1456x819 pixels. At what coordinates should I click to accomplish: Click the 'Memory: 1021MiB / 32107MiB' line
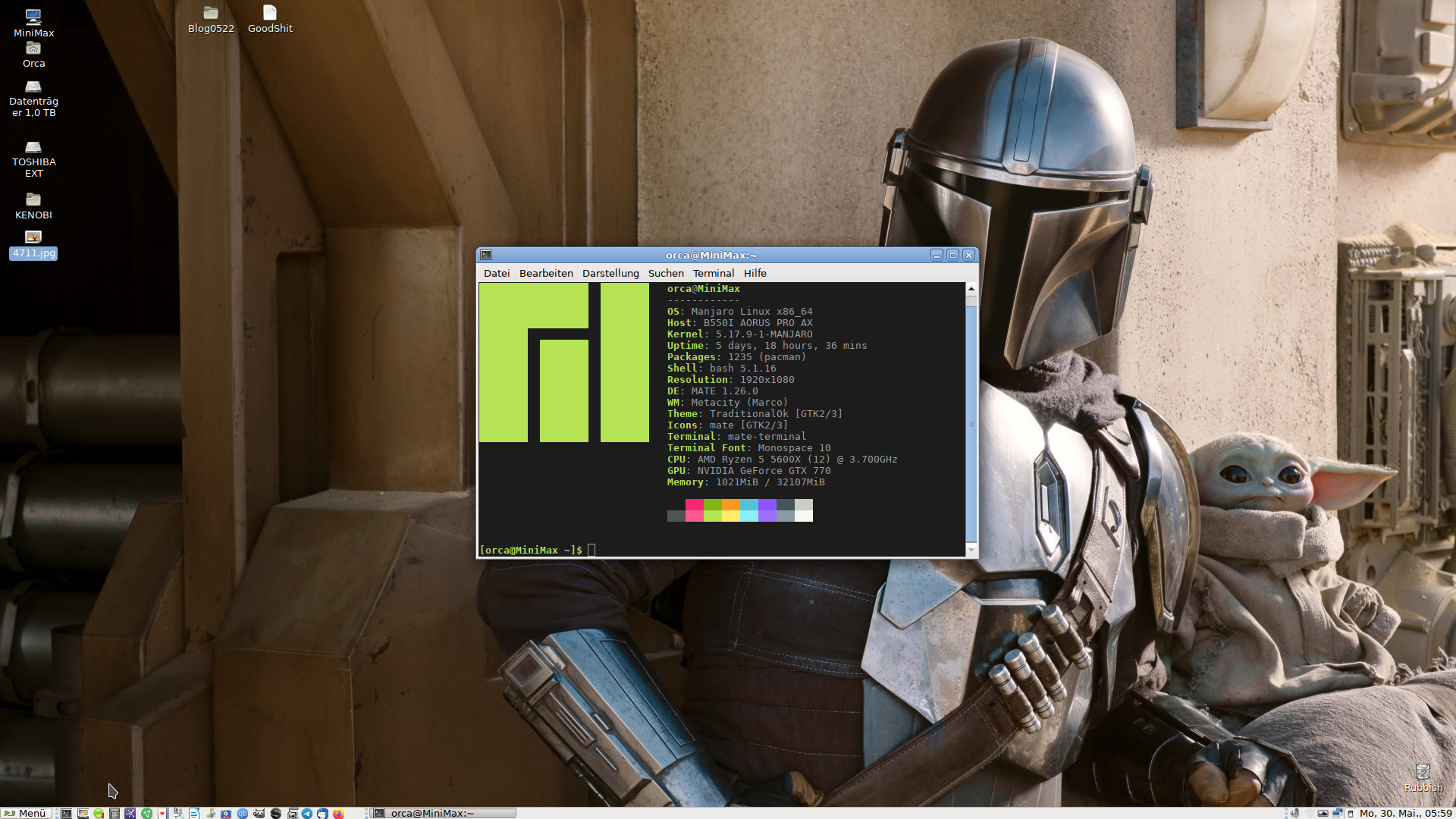pyautogui.click(x=745, y=482)
